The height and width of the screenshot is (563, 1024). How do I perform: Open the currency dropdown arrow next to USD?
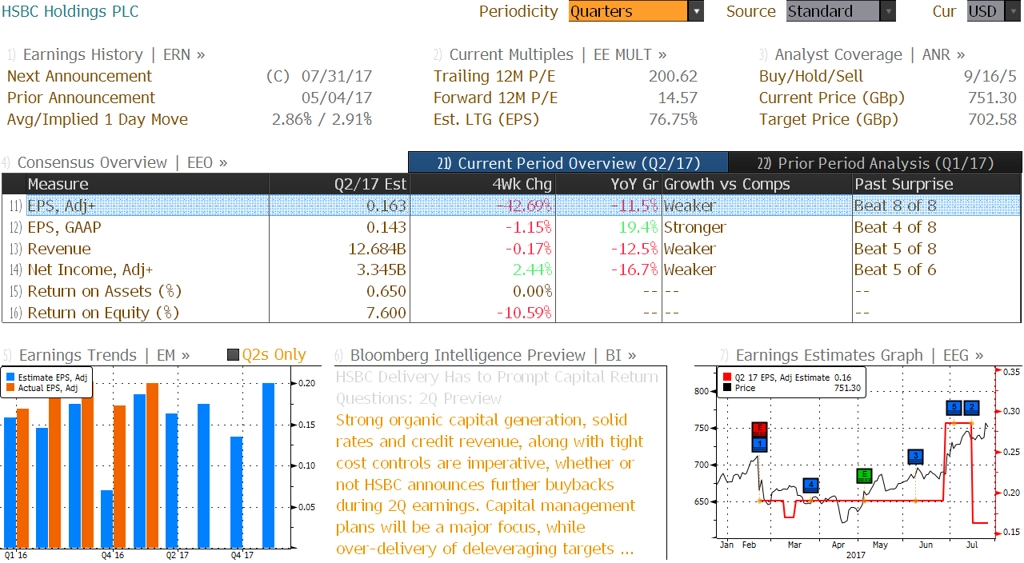pos(1013,11)
